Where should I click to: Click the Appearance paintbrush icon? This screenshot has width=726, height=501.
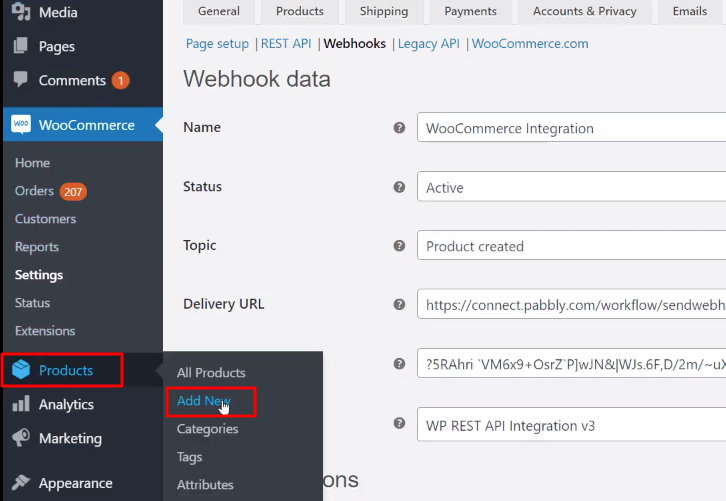coord(21,482)
